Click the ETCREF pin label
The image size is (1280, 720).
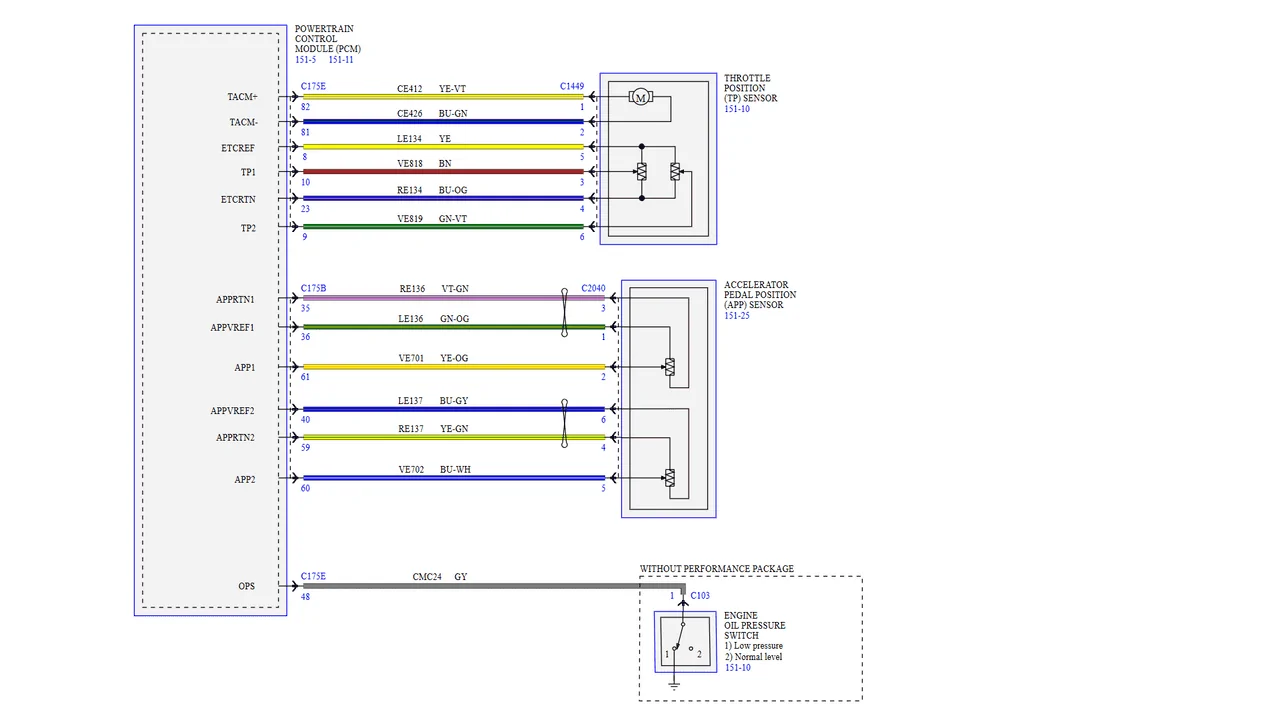point(239,148)
